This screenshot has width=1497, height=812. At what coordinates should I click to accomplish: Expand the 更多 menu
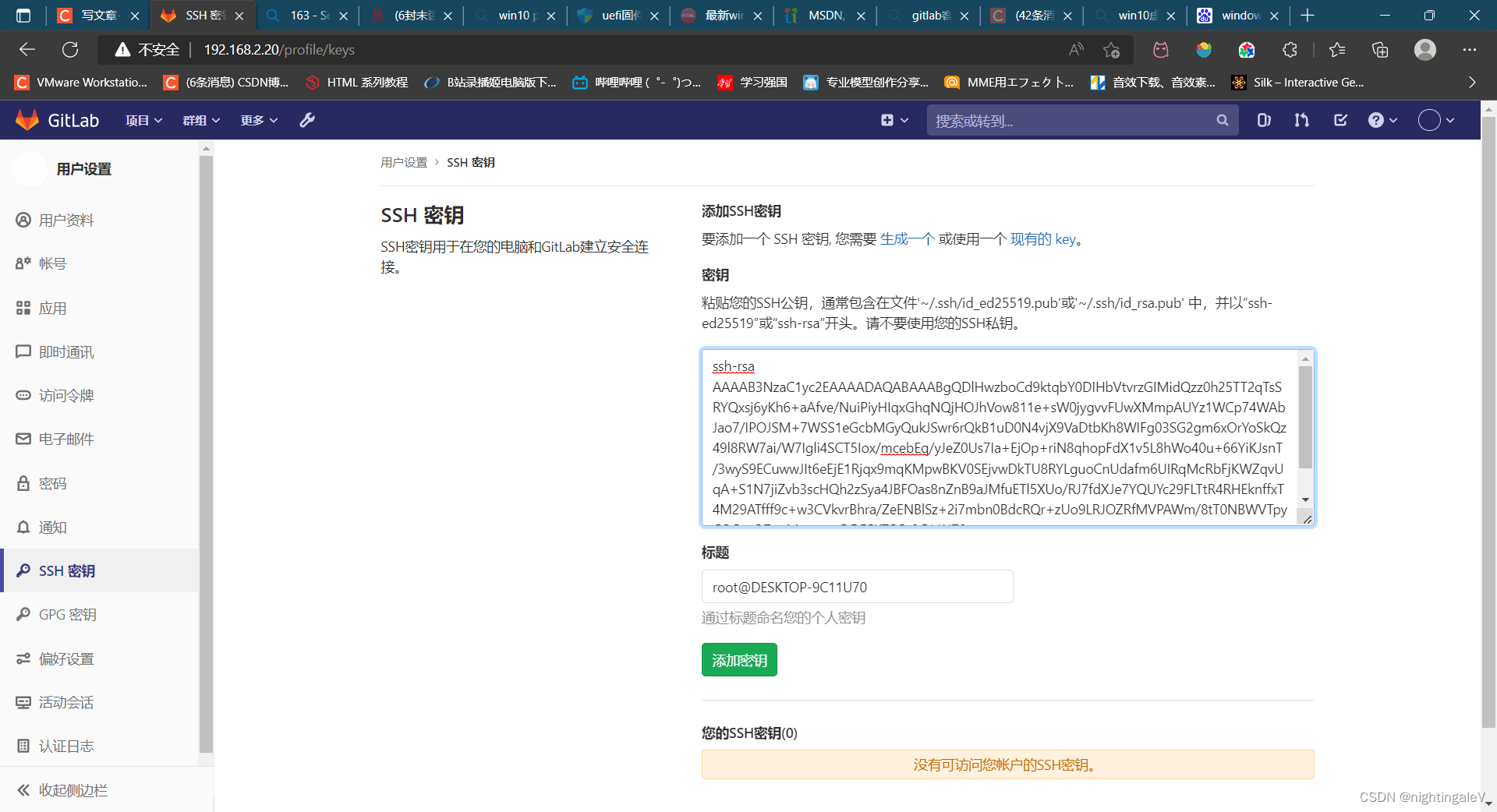(259, 120)
